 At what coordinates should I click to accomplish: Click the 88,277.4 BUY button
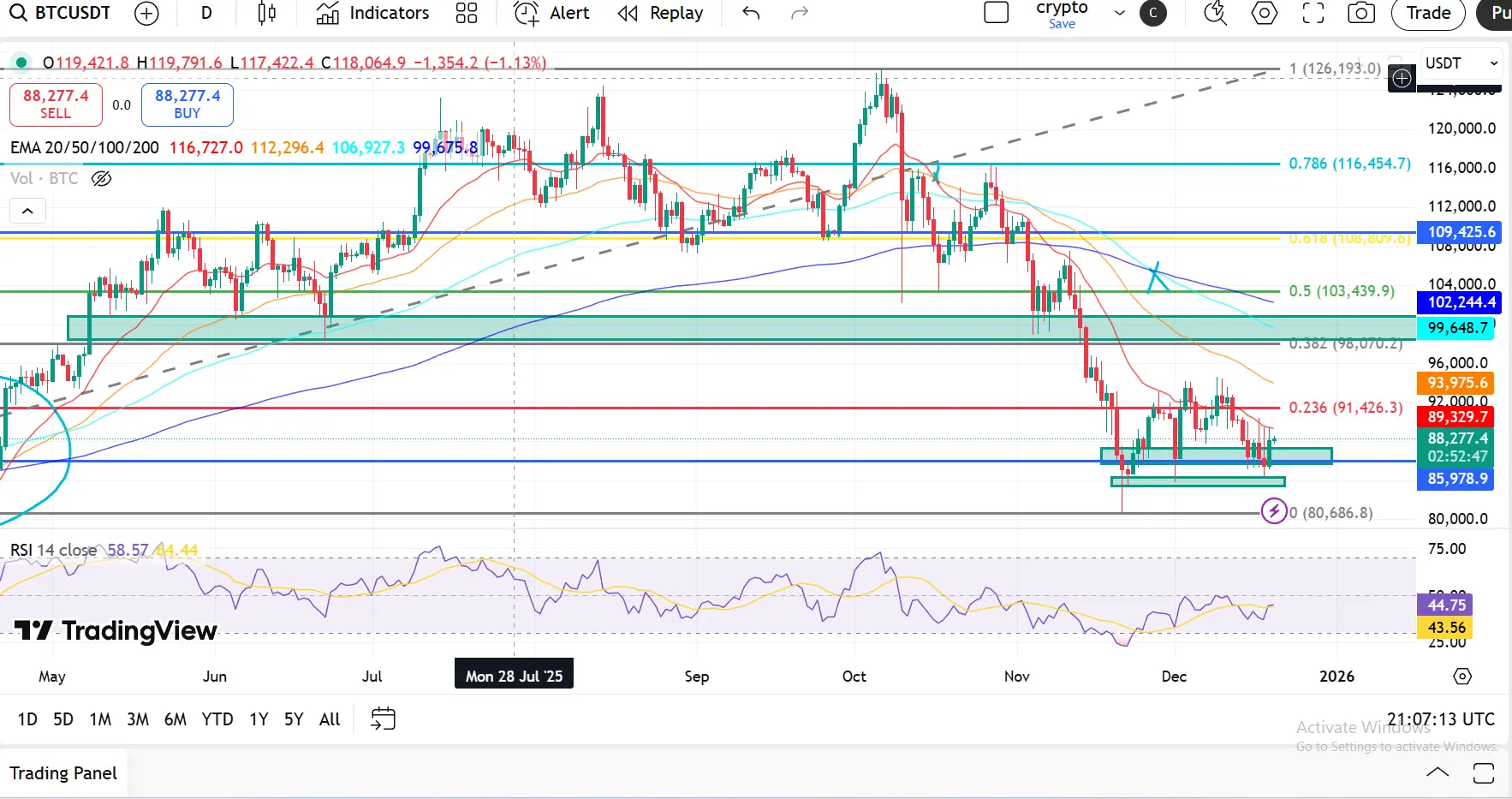point(188,104)
